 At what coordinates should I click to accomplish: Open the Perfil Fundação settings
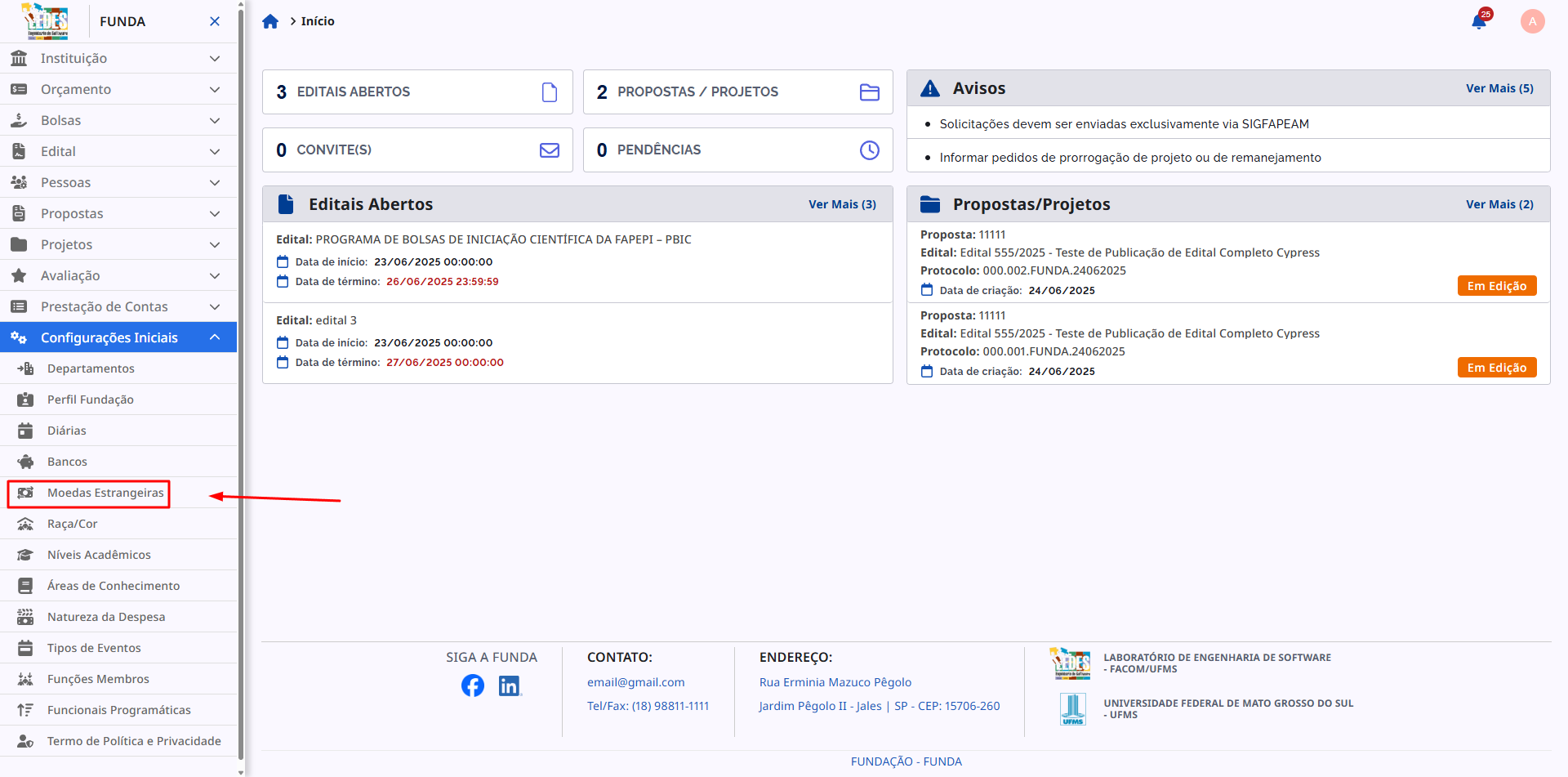pos(90,400)
